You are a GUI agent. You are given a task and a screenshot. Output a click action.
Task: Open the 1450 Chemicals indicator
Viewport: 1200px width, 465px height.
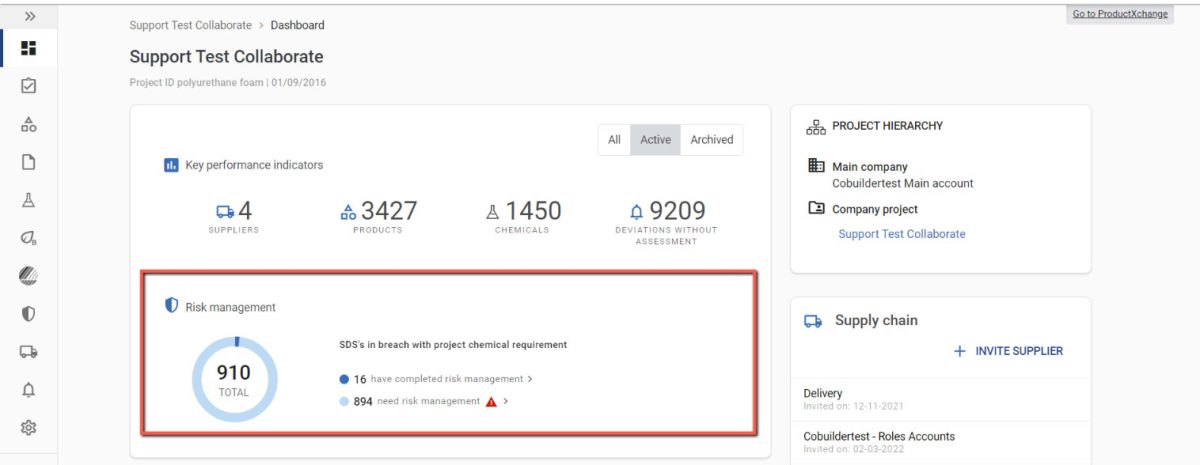pyautogui.click(x=523, y=217)
